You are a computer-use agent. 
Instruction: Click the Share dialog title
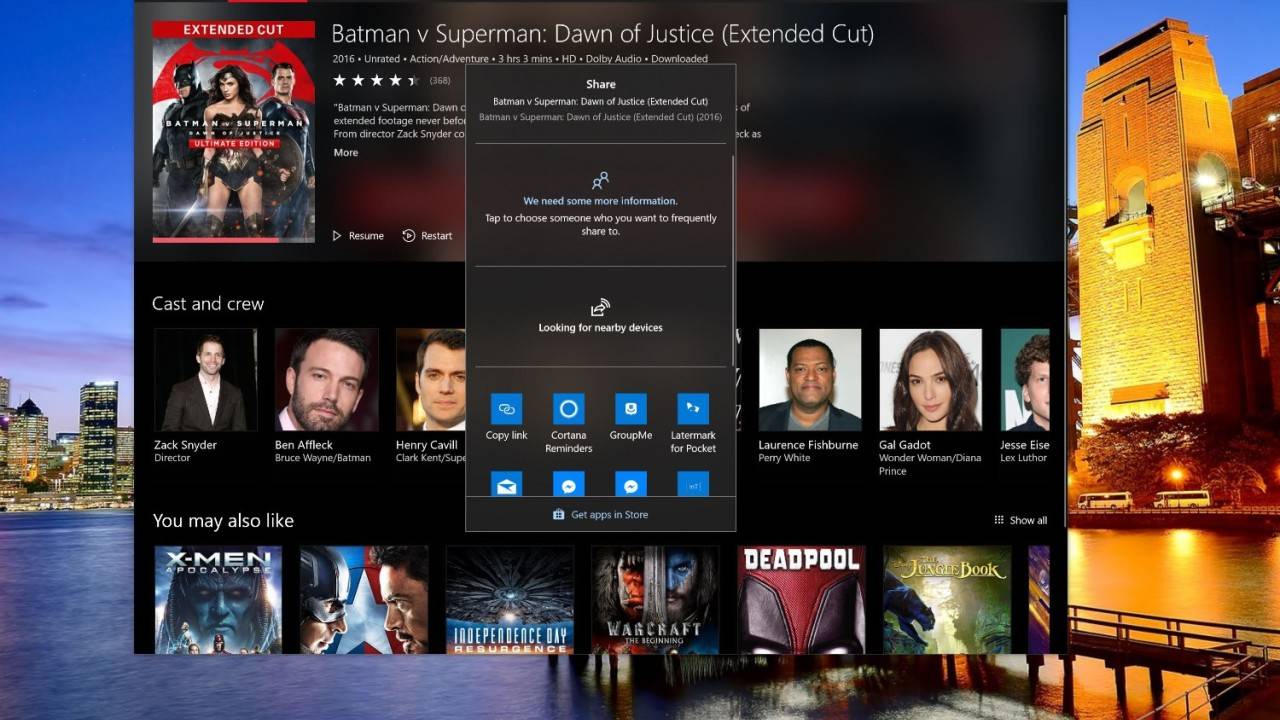click(x=600, y=84)
